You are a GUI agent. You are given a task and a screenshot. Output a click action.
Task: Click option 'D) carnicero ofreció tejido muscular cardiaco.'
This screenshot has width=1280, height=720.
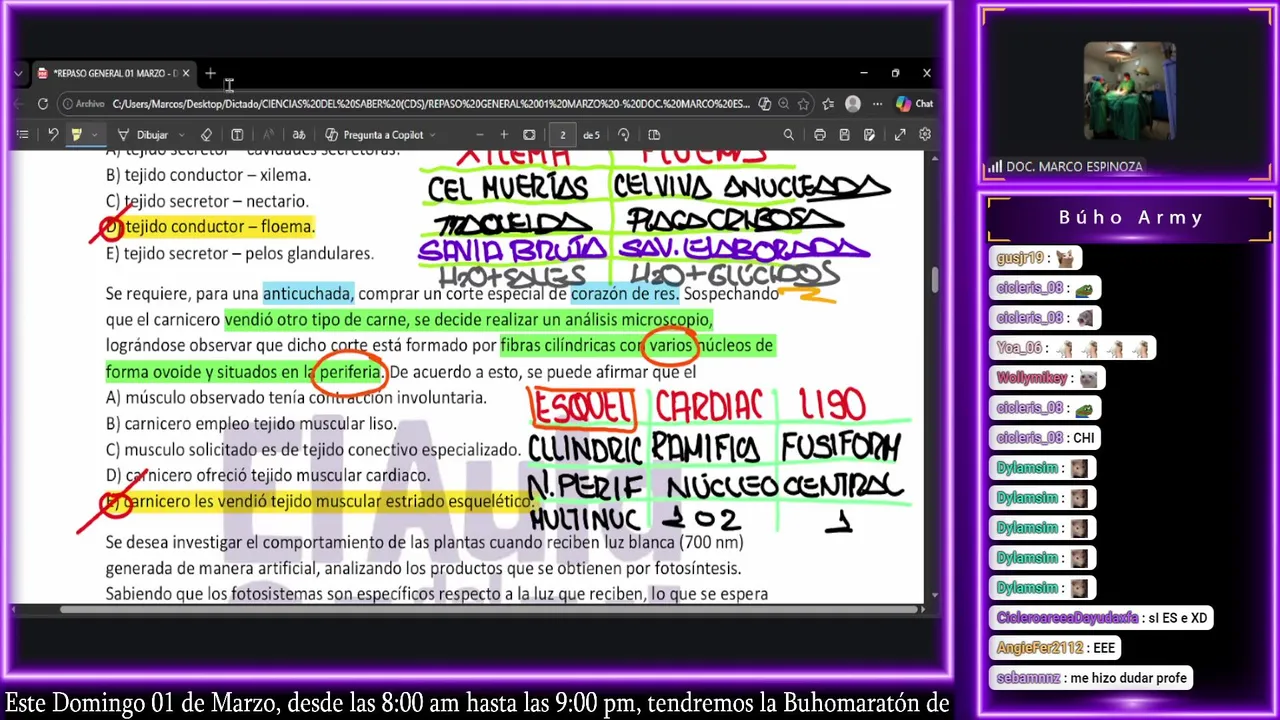pyautogui.click(x=268, y=476)
